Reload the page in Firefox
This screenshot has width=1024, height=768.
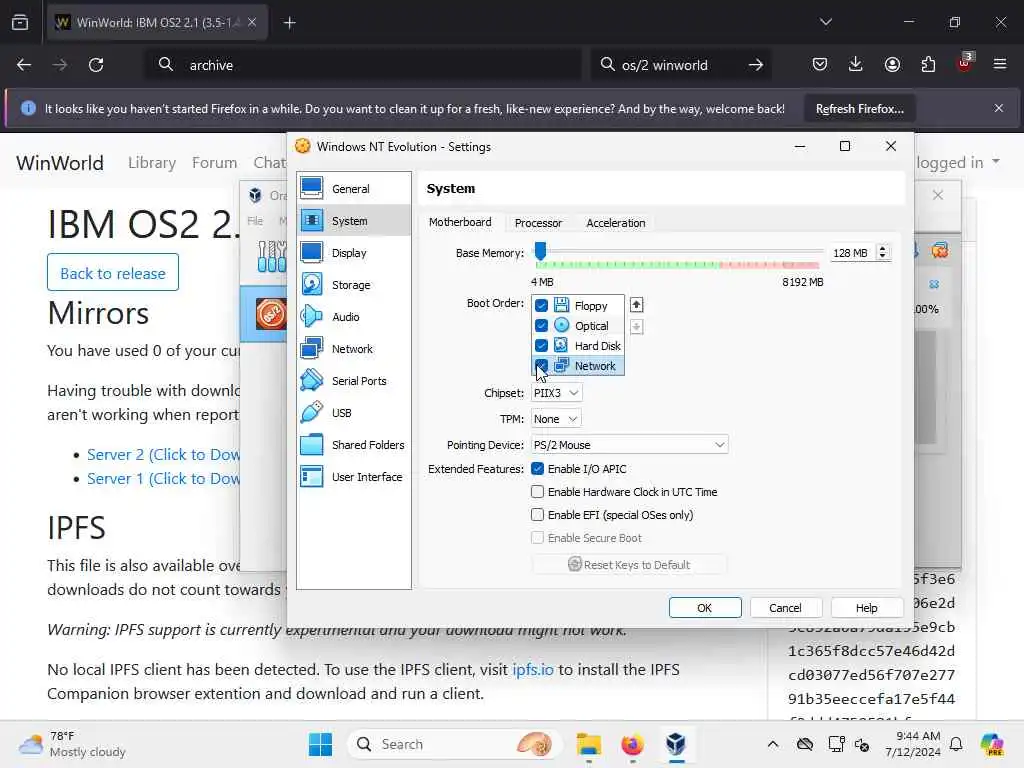click(x=96, y=65)
